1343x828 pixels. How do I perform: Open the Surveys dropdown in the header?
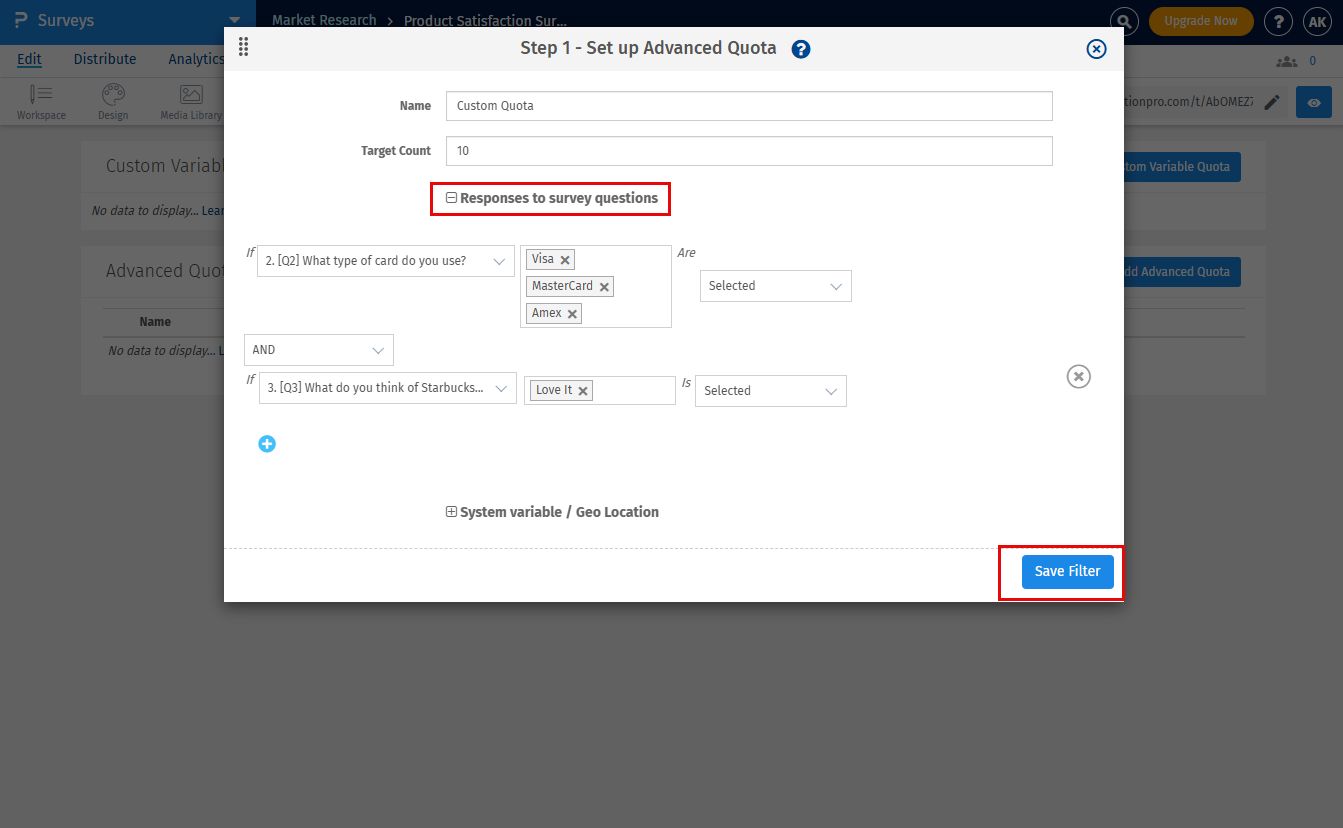click(234, 20)
